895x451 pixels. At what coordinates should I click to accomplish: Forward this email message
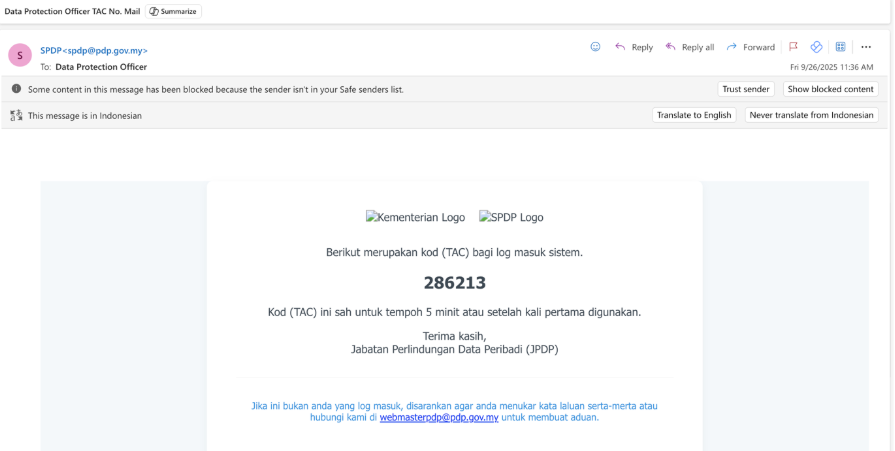coord(750,47)
